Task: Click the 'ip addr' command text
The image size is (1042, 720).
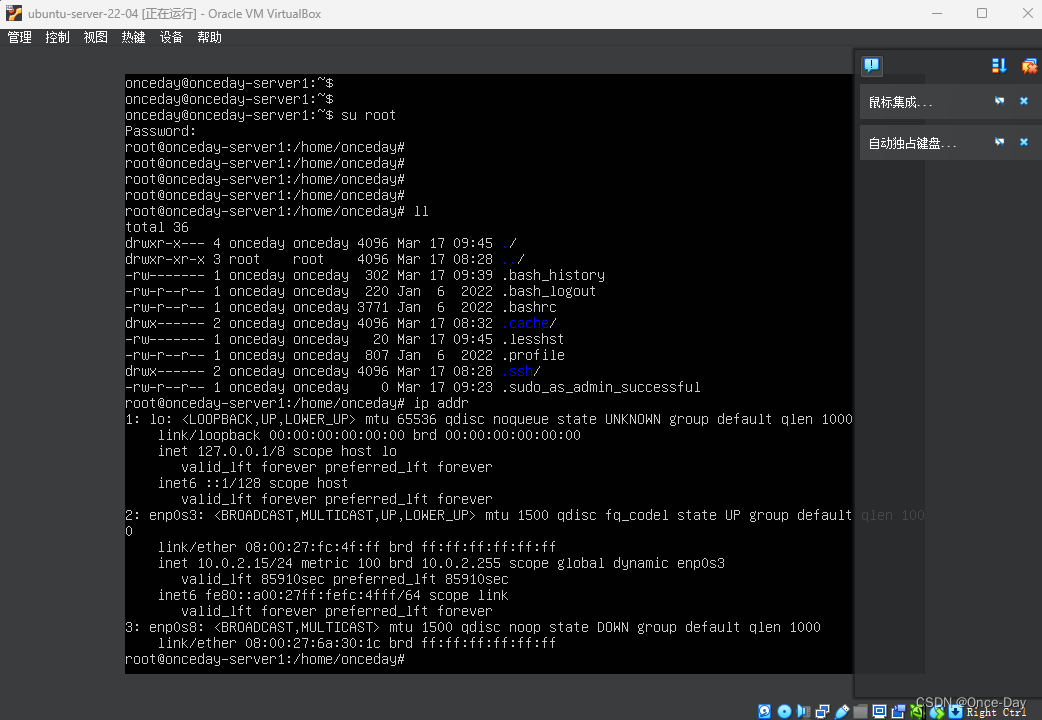Action: 441,403
